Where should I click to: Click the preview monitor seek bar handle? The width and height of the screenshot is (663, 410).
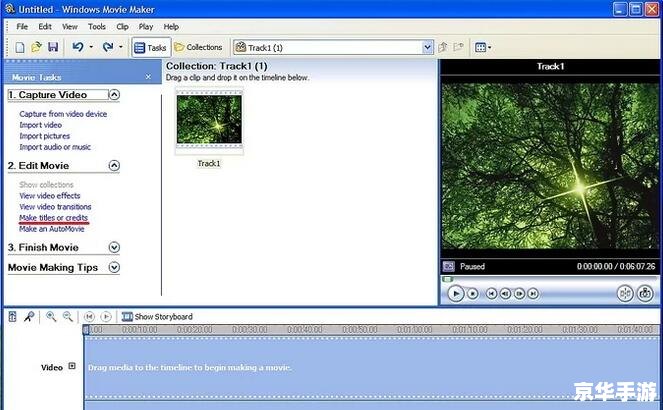(447, 279)
